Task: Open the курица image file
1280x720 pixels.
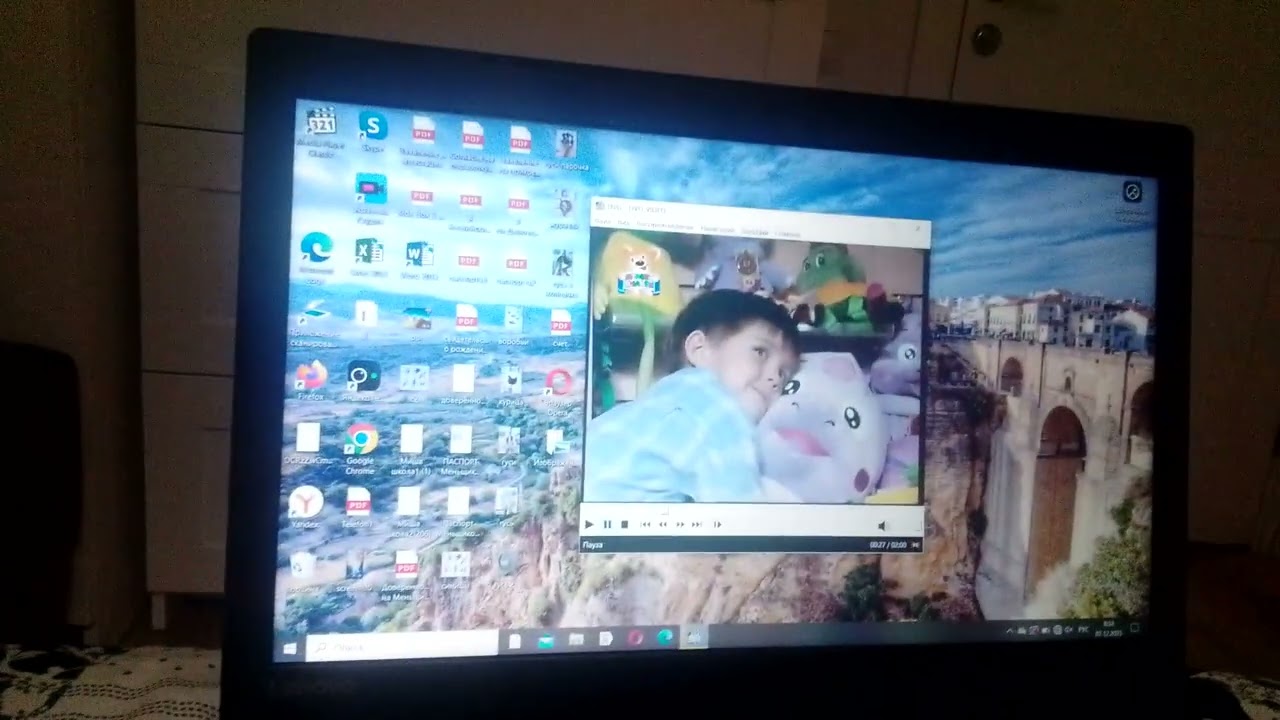Action: (511, 386)
